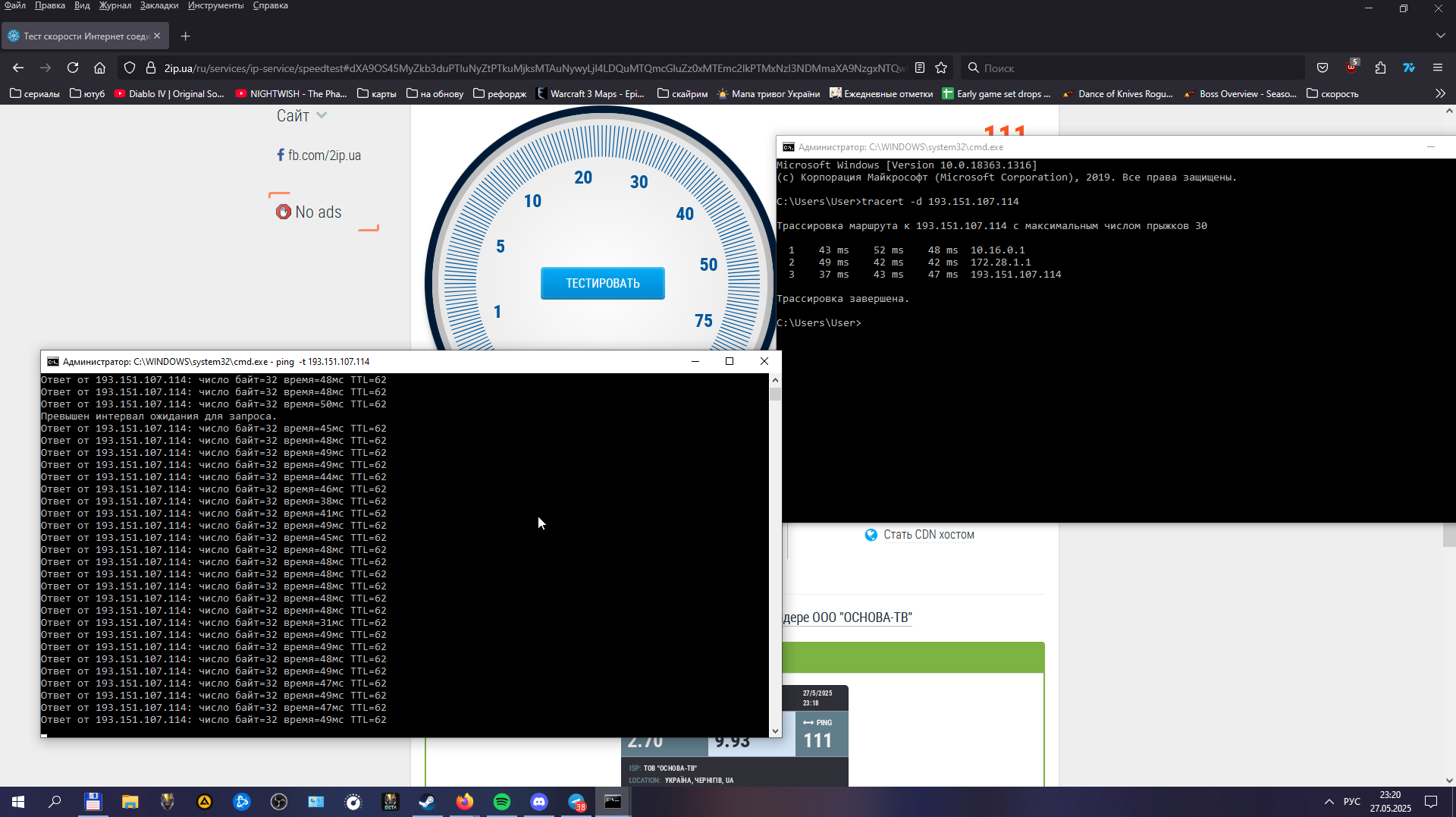Open the Warcraft 3 Maps bookmark
Viewport: 1456px width, 817px height.
click(591, 94)
